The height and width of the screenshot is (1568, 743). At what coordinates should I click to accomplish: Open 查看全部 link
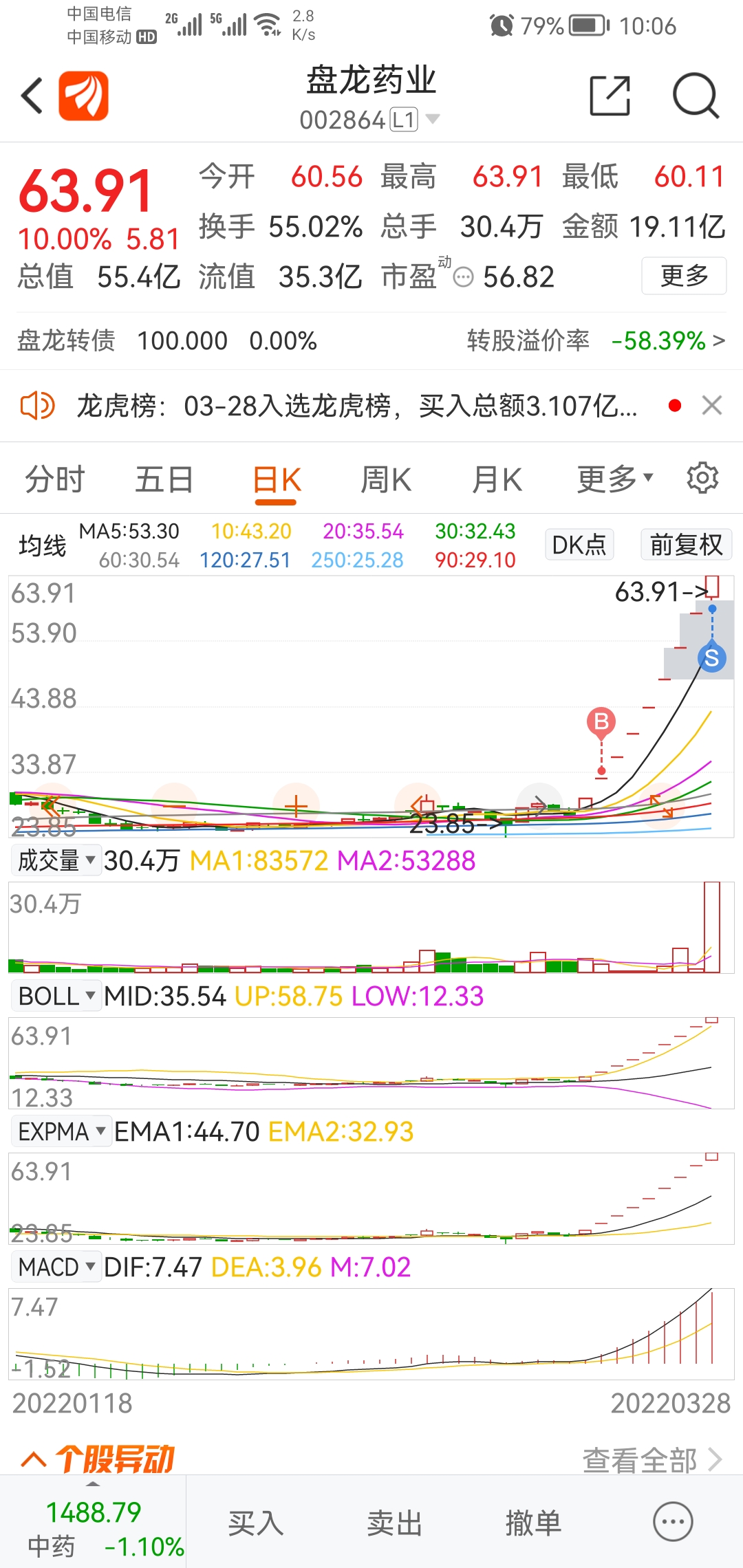coord(652,1459)
